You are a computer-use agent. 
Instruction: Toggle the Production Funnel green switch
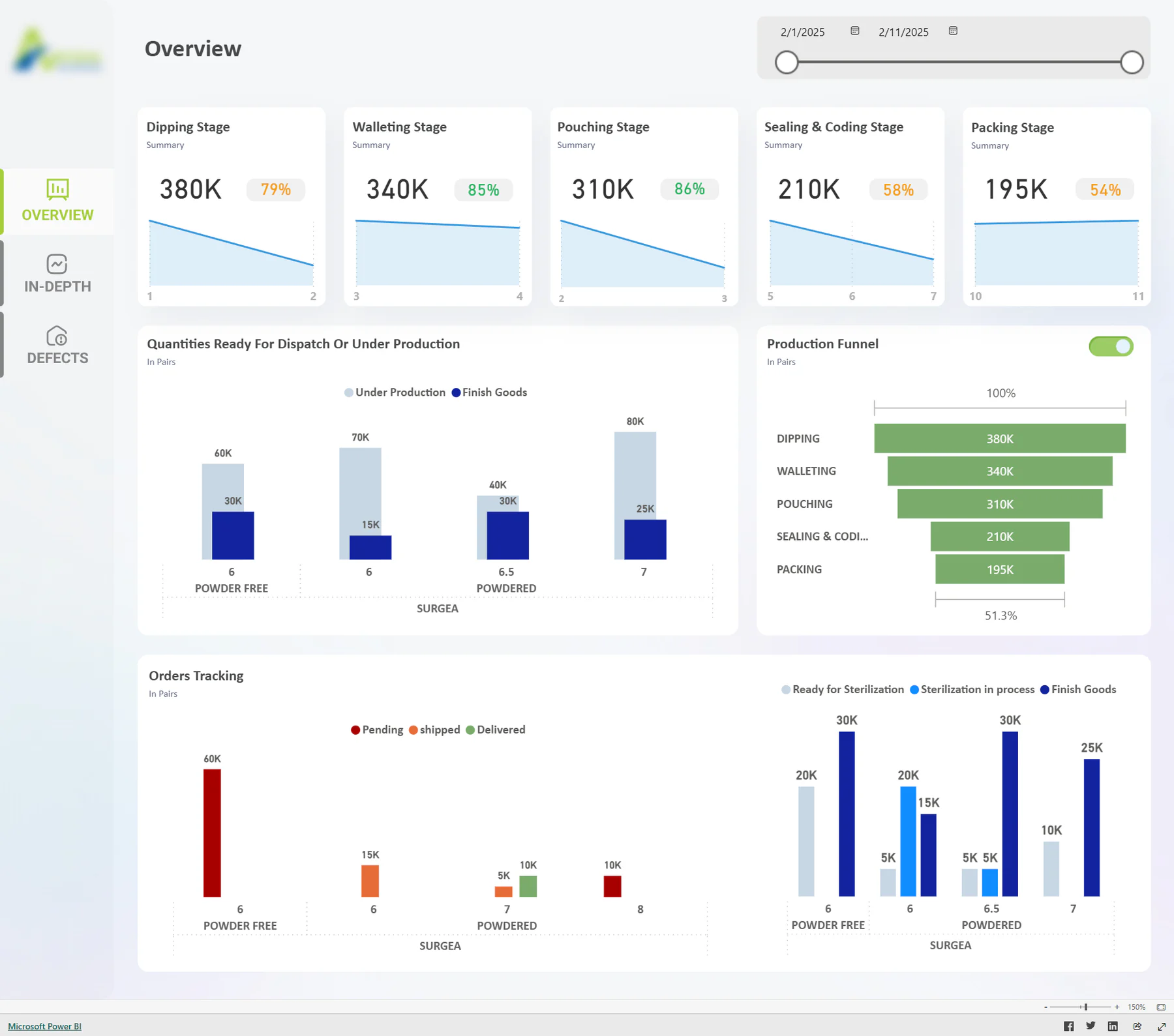(x=1111, y=346)
